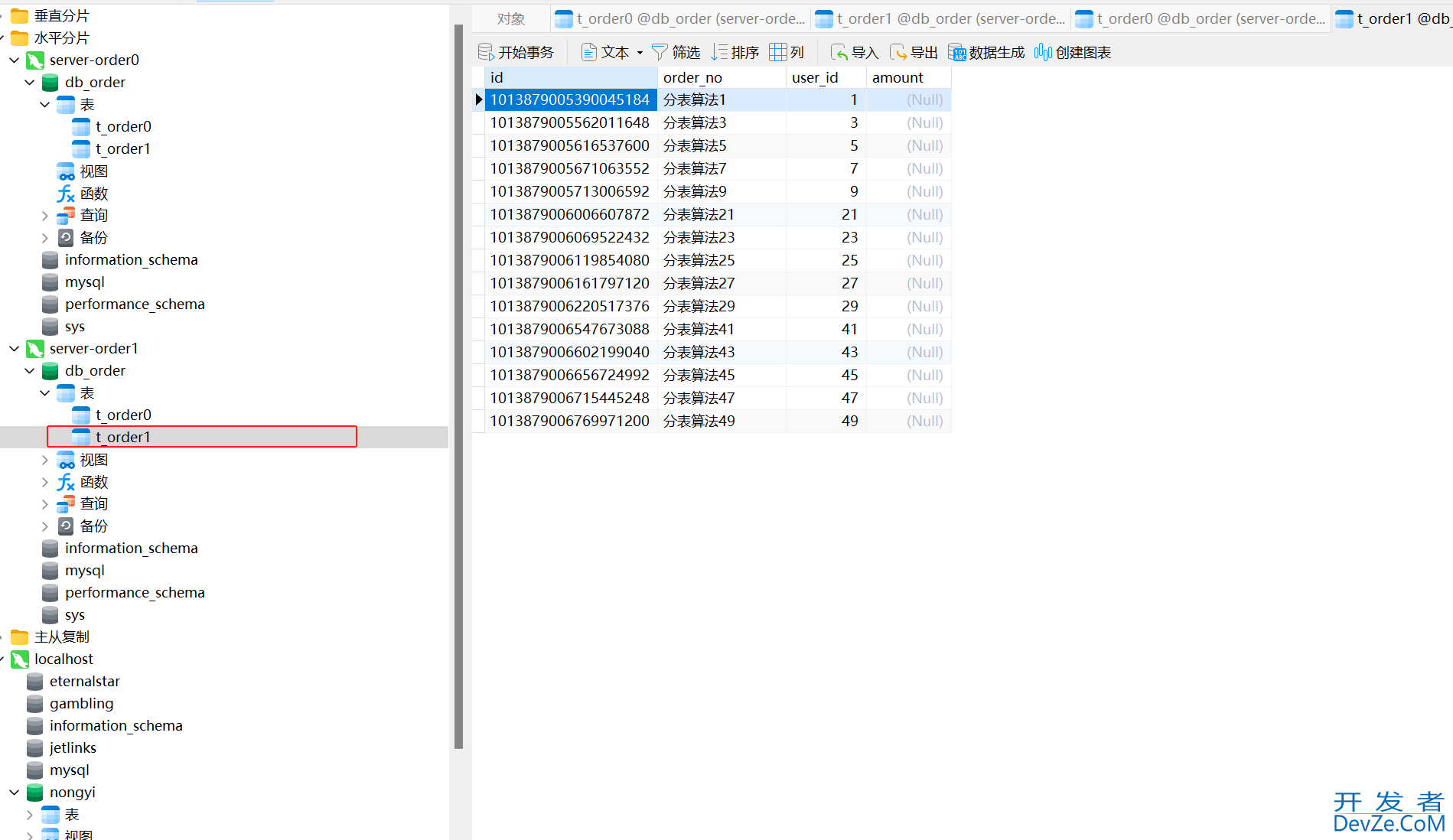Select the eternalstar database
Viewport: 1453px width, 840px height.
pos(84,682)
